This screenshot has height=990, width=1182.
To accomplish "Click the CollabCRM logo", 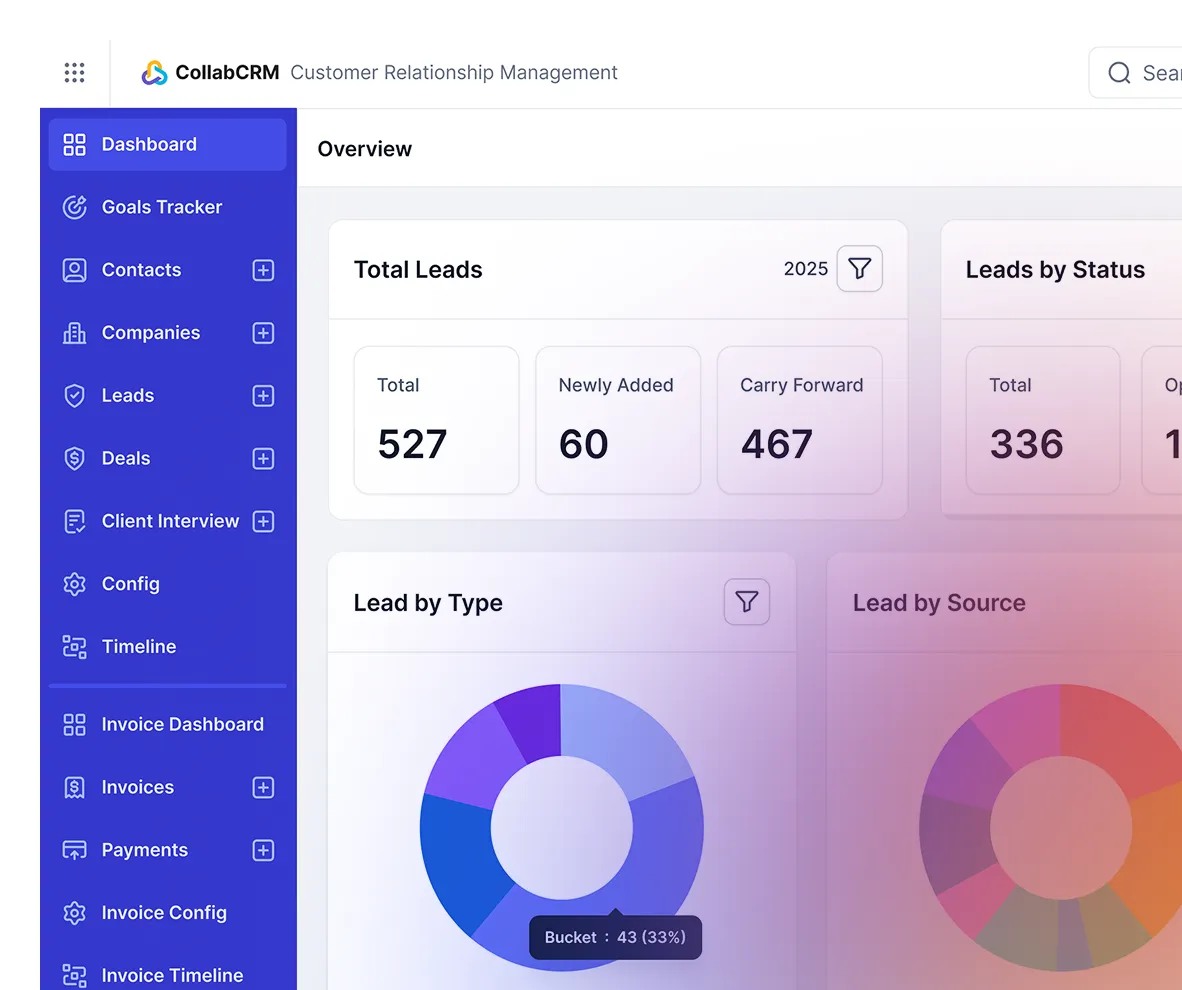I will [154, 72].
